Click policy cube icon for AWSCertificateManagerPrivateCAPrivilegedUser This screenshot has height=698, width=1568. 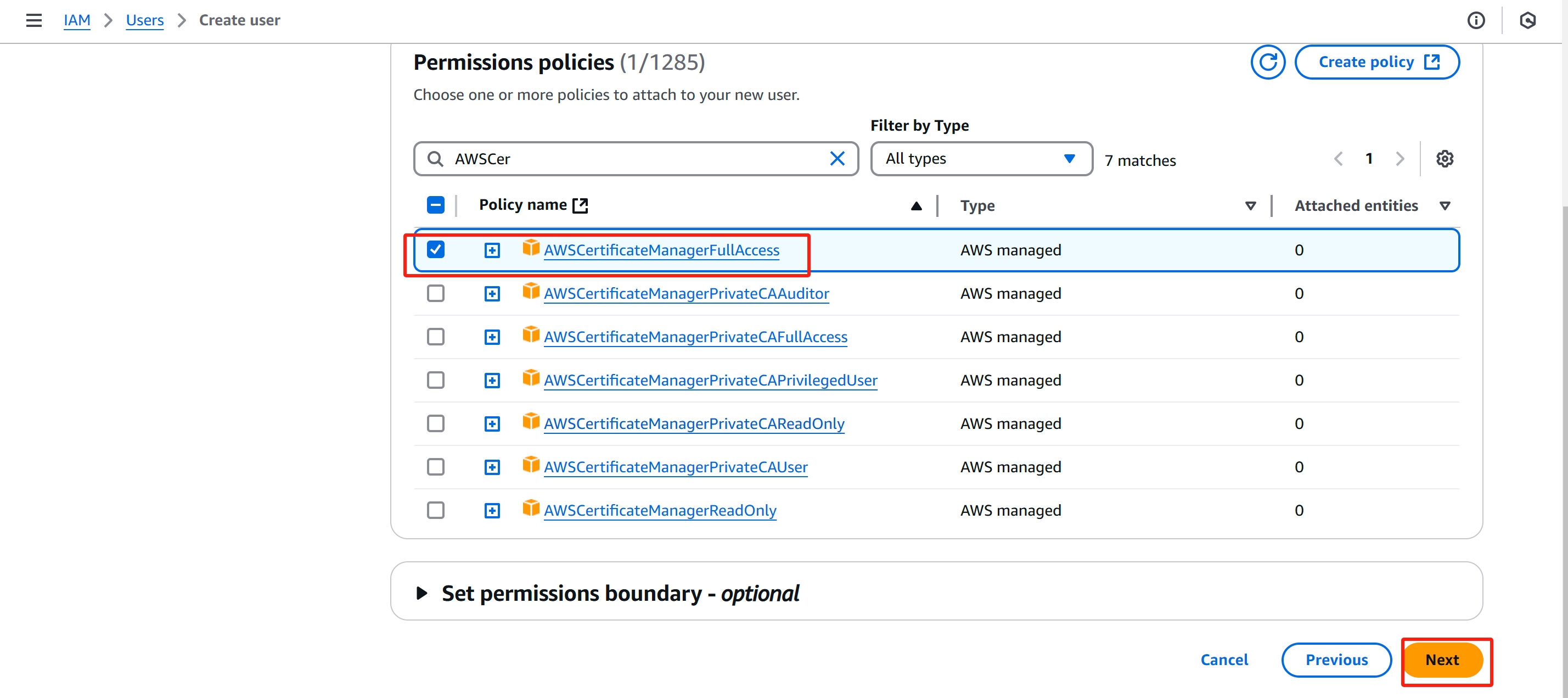pos(531,377)
